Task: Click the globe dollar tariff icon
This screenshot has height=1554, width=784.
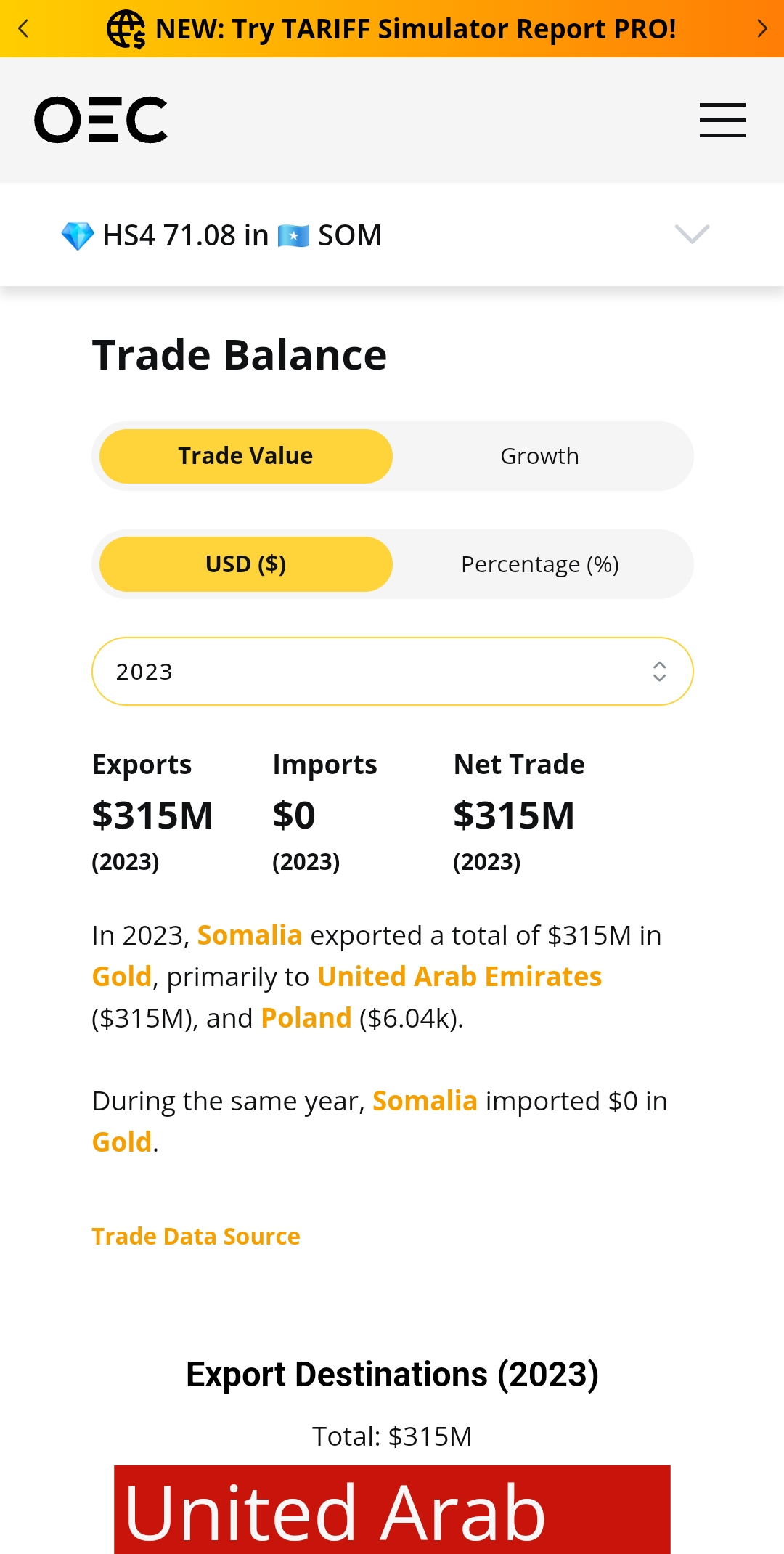Action: pyautogui.click(x=126, y=29)
